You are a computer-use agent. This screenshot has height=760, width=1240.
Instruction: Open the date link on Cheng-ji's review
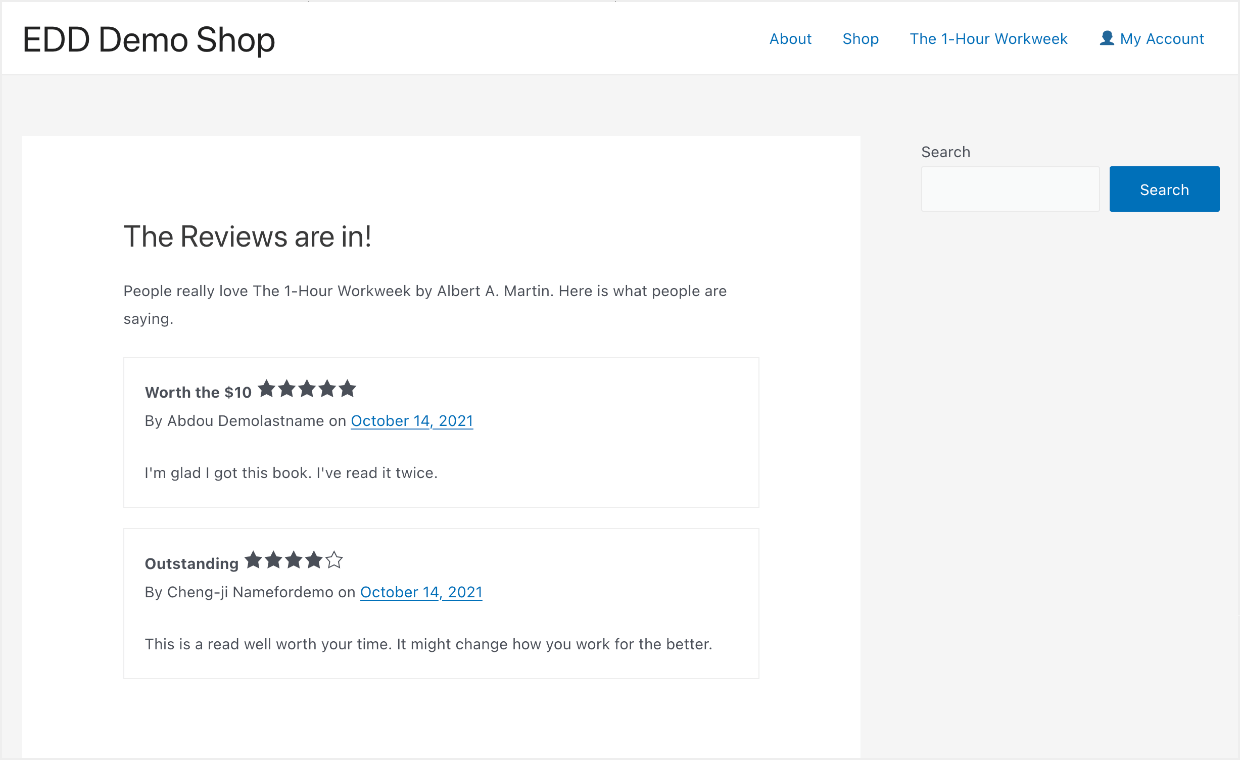421,592
